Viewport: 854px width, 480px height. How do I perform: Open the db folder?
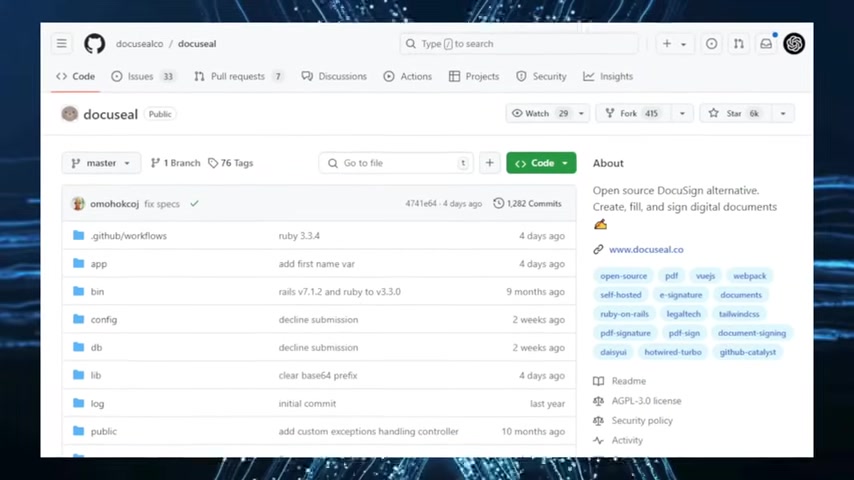pos(96,348)
